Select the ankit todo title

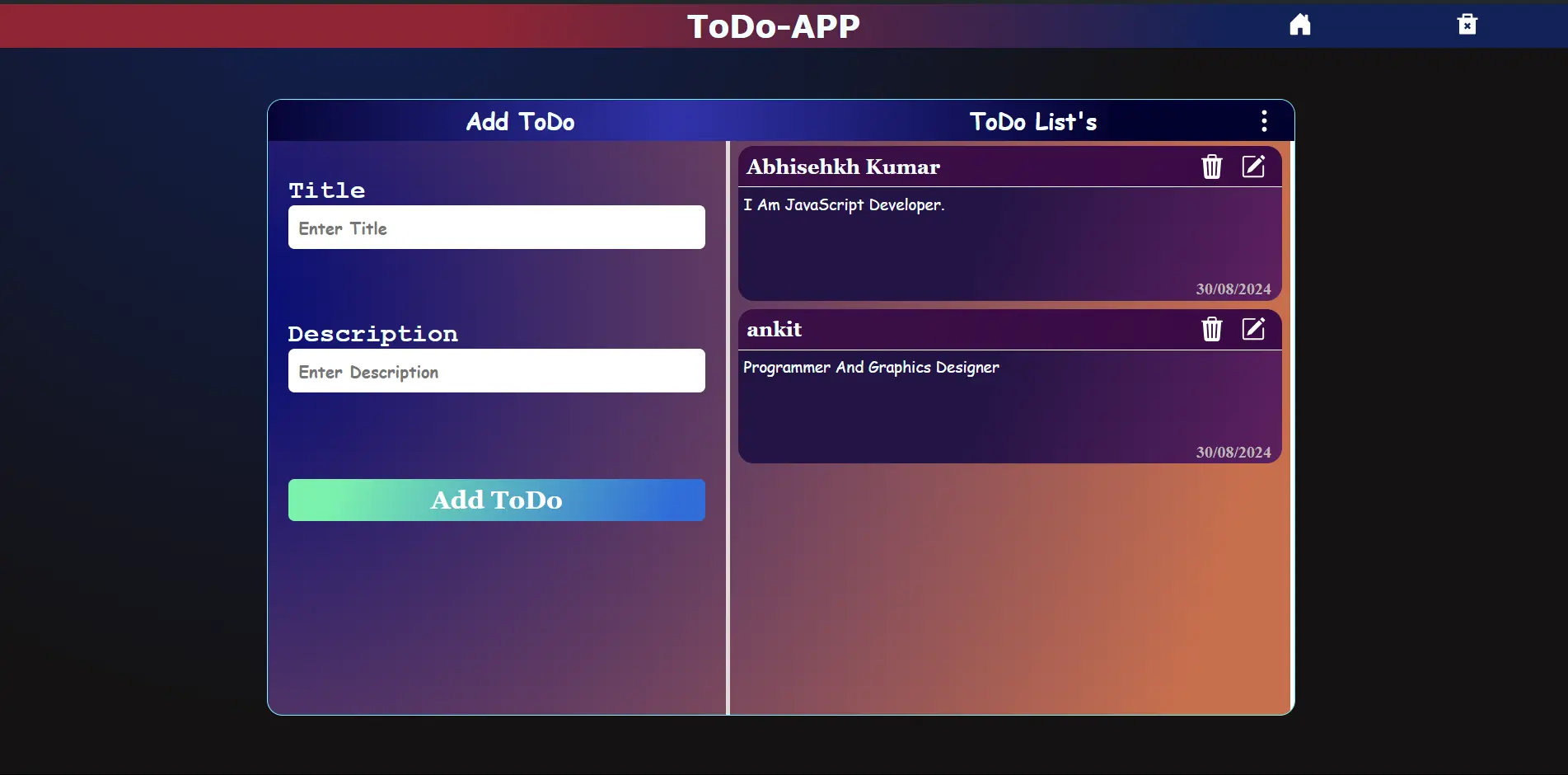pyautogui.click(x=774, y=329)
